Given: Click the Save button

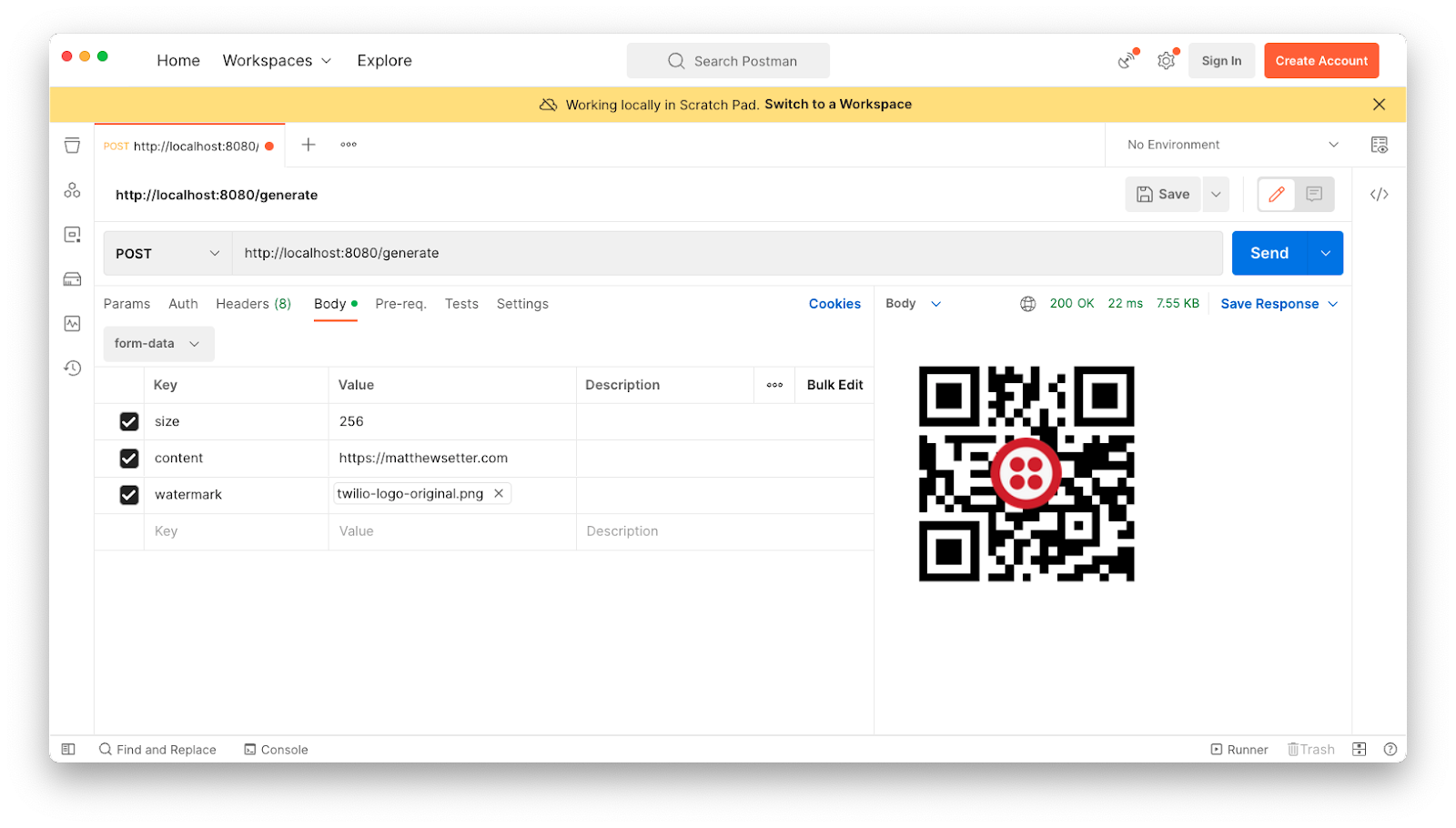Looking at the screenshot, I should point(1163,194).
